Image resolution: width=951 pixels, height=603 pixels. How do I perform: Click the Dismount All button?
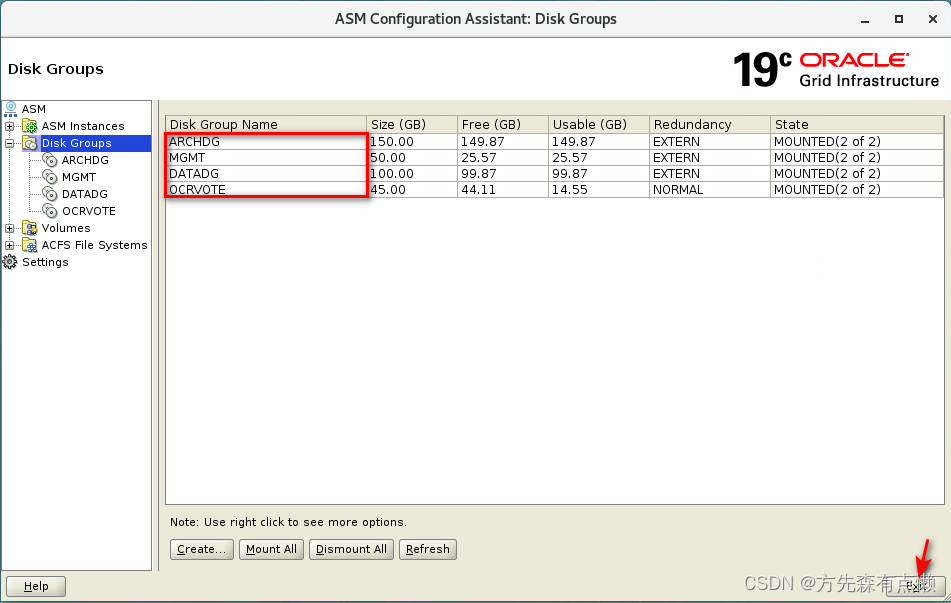click(x=351, y=550)
